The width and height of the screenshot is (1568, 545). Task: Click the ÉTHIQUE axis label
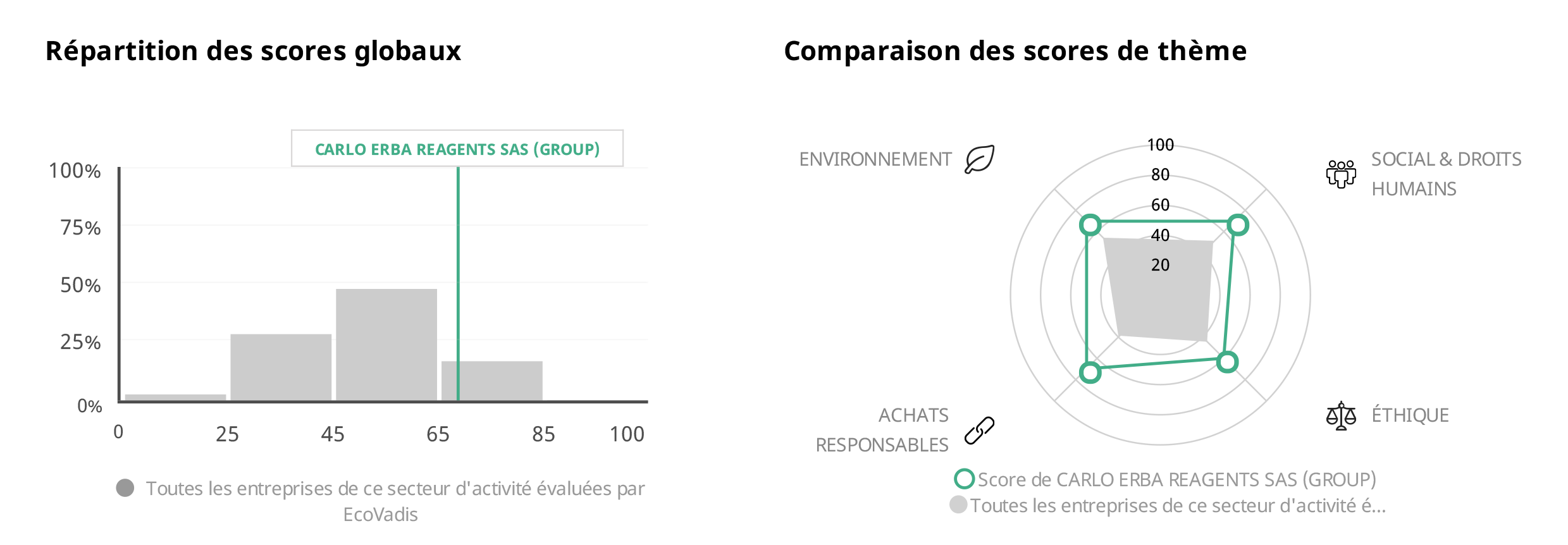pyautogui.click(x=1410, y=415)
